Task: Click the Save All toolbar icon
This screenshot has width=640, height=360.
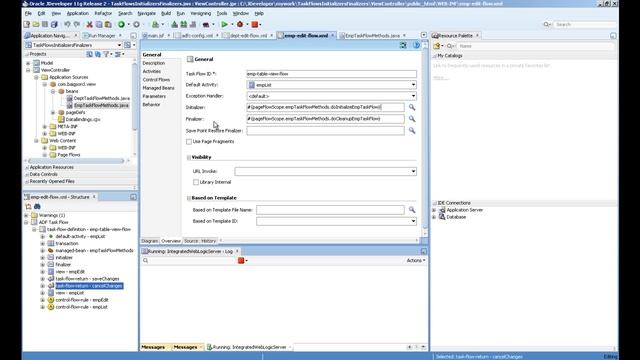Action: [54, 24]
